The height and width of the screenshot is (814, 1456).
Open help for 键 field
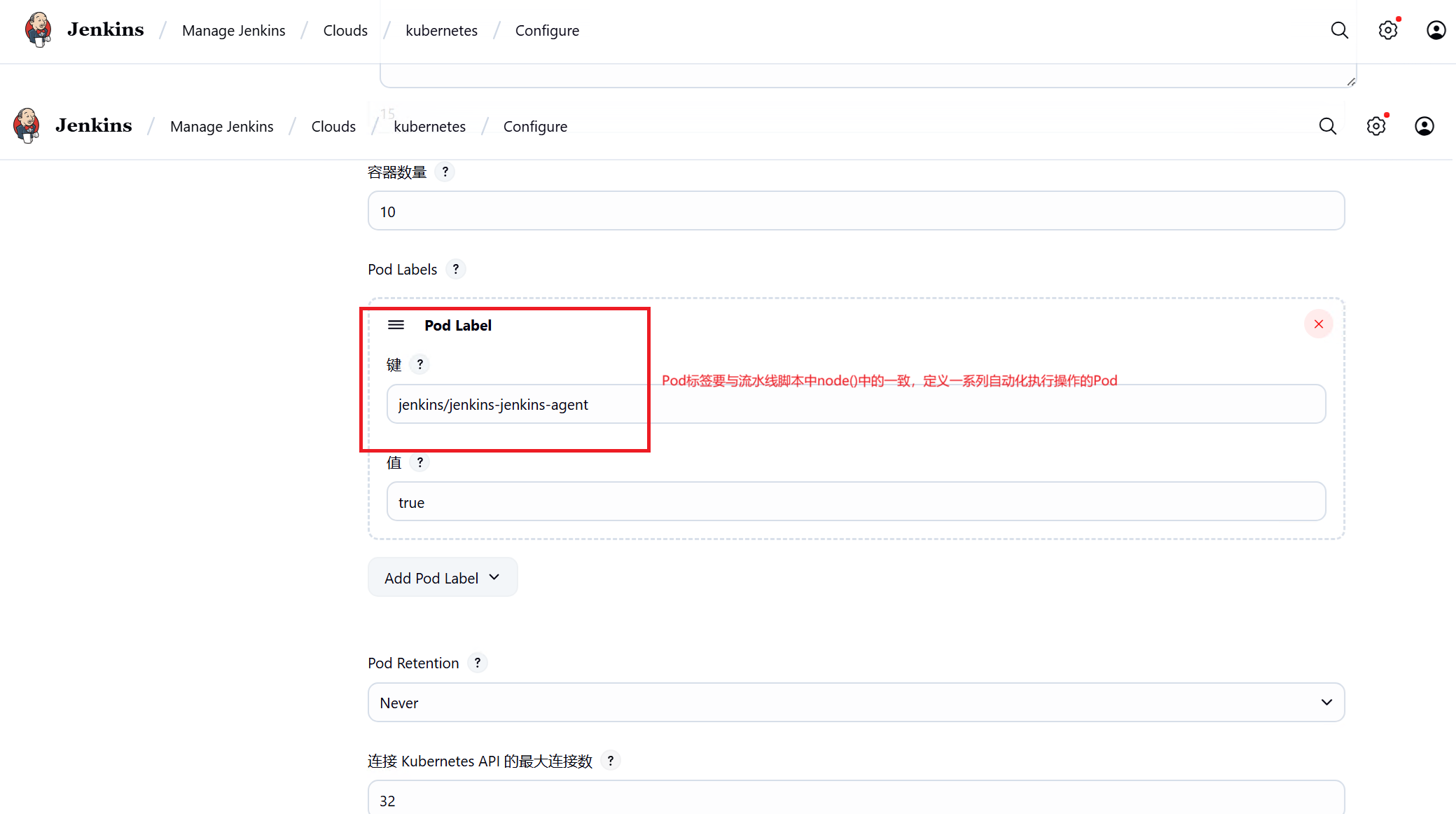tap(420, 364)
